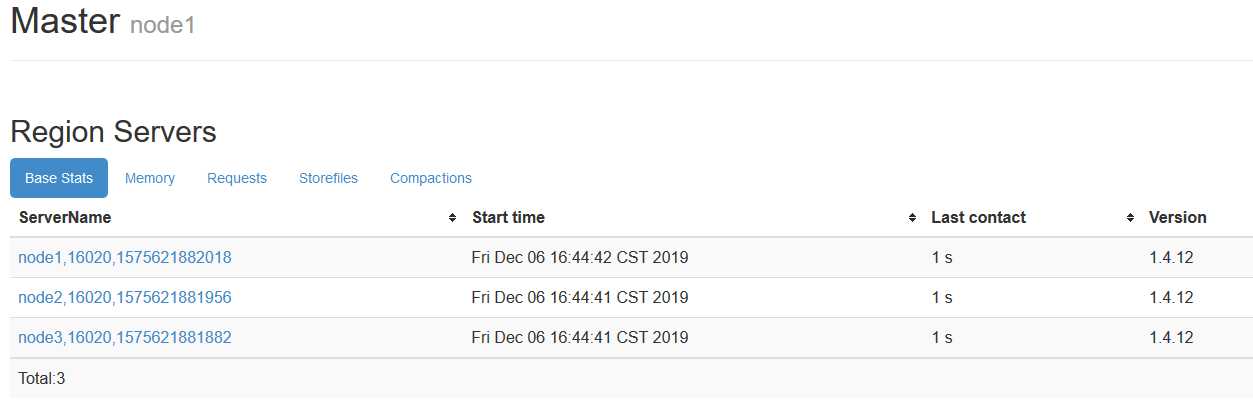This screenshot has height=401, width=1253.
Task: Click the Master node1 page heading
Action: click(102, 22)
